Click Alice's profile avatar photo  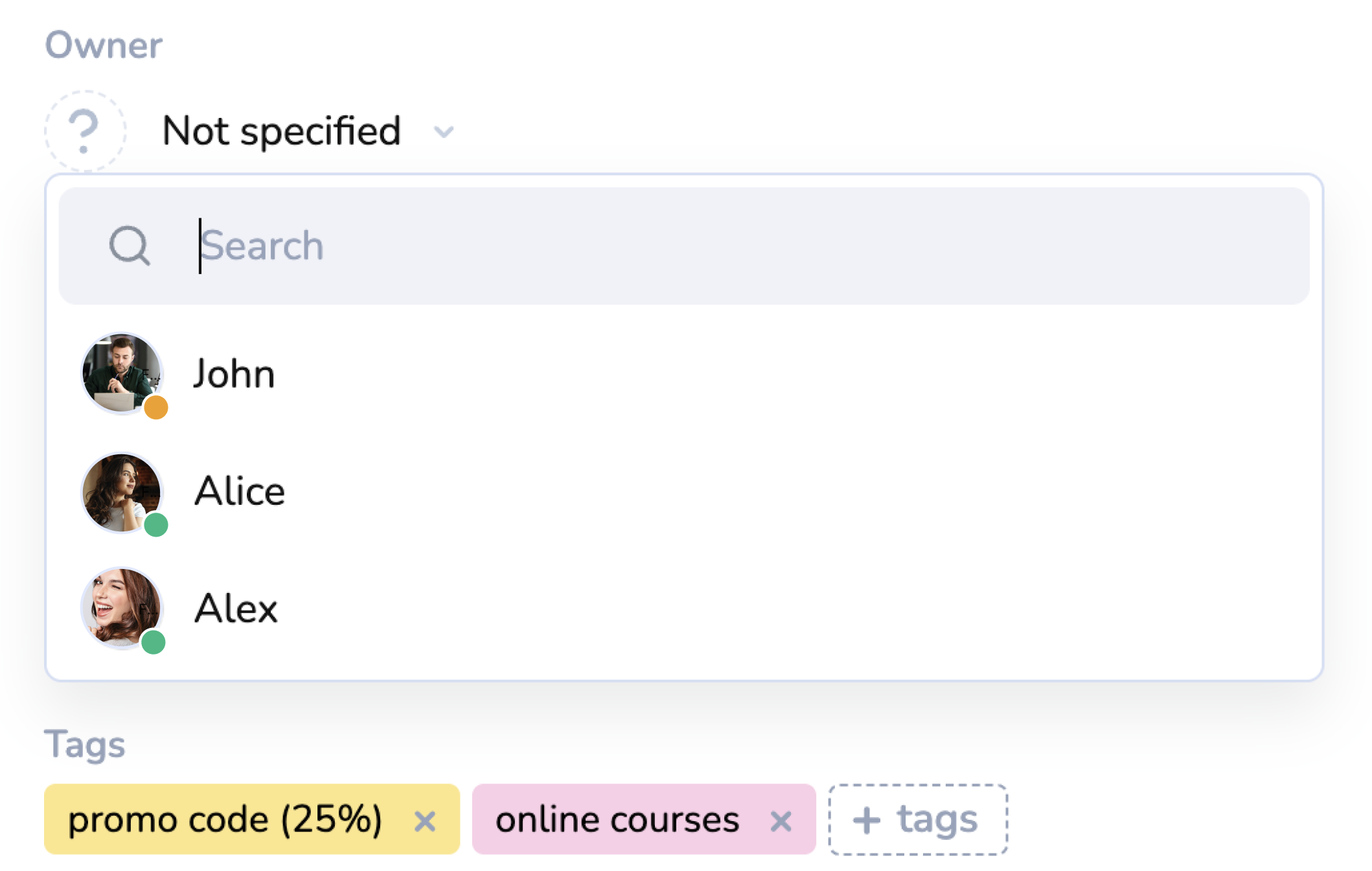tap(121, 492)
